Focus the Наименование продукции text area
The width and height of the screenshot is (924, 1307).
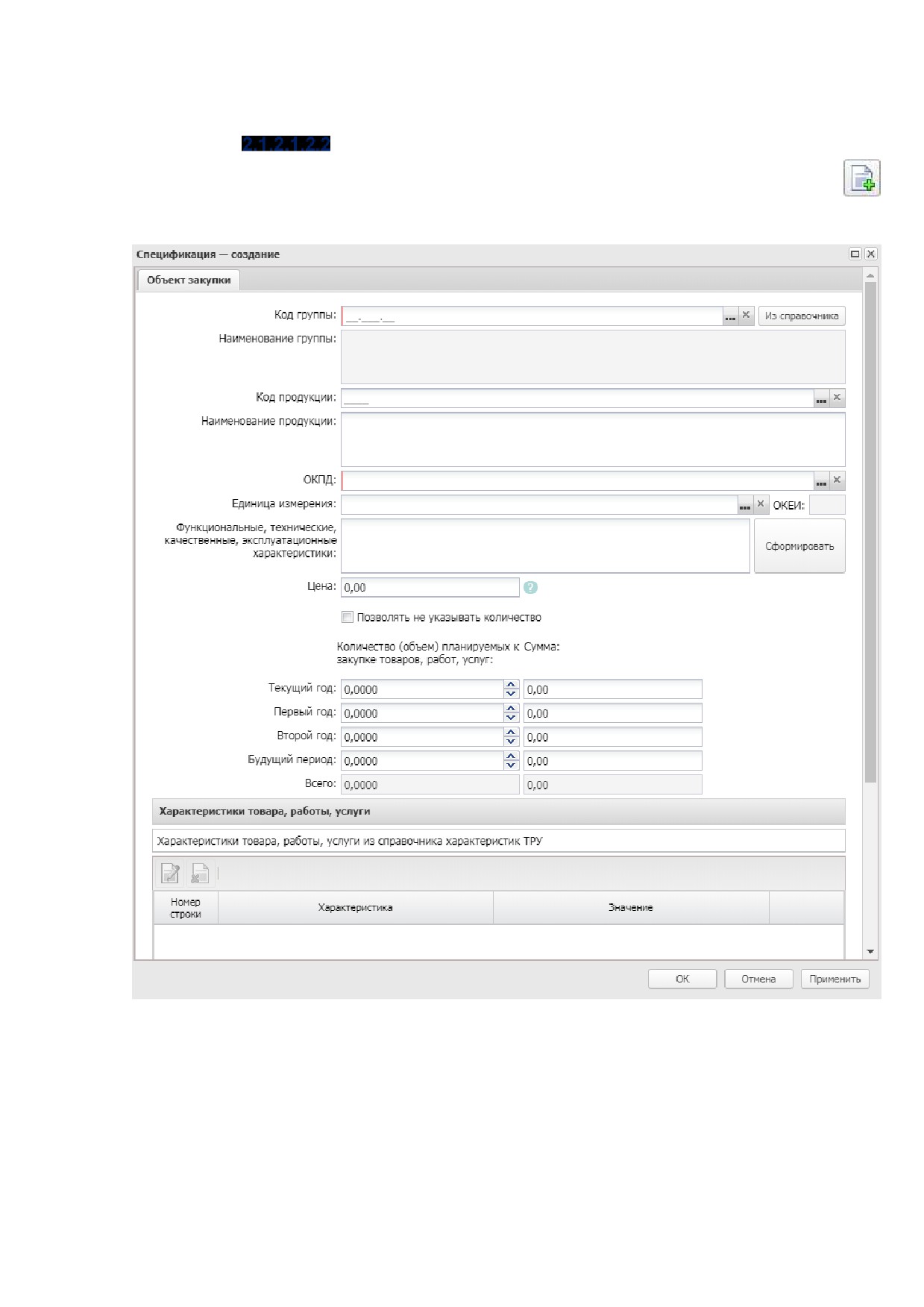point(593,440)
